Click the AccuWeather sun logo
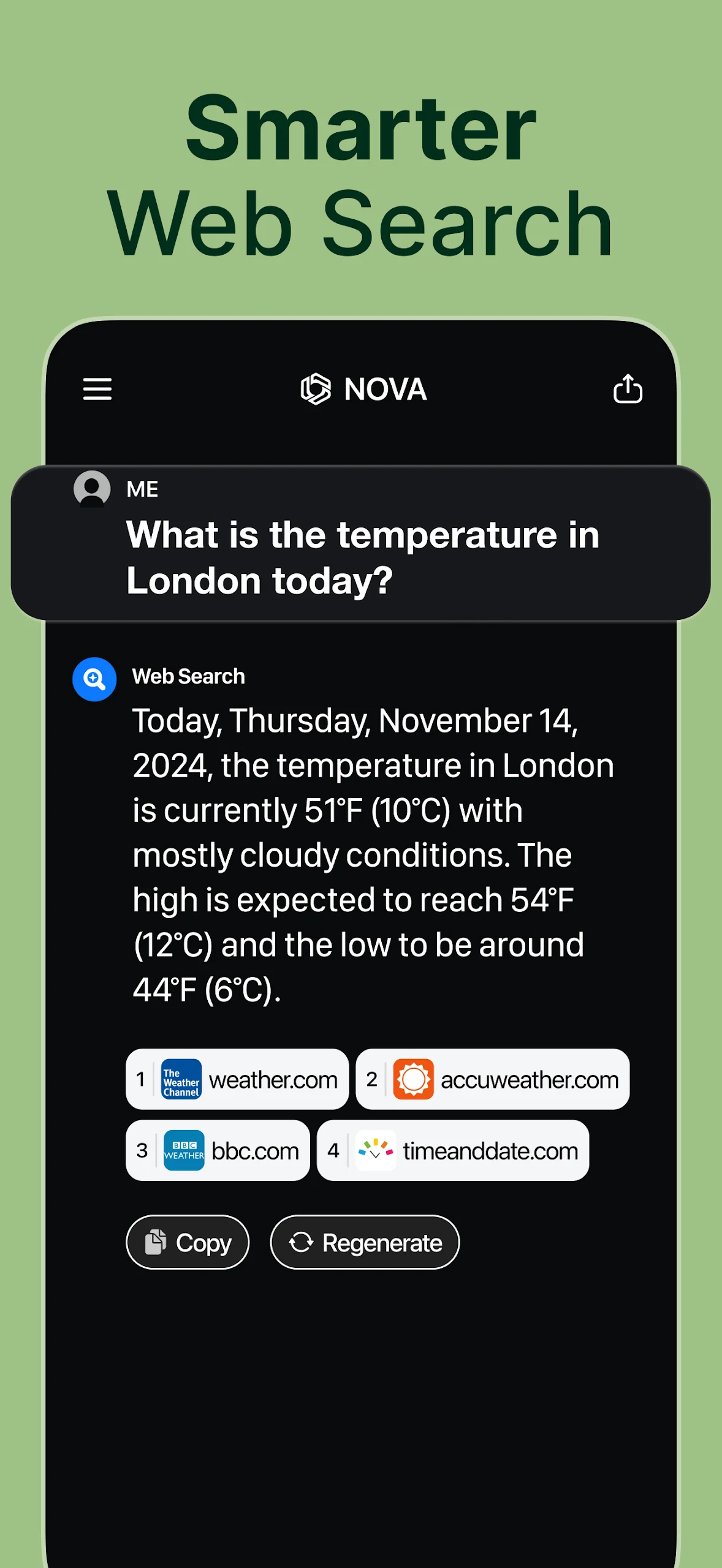The height and width of the screenshot is (1568, 722). click(x=413, y=1079)
